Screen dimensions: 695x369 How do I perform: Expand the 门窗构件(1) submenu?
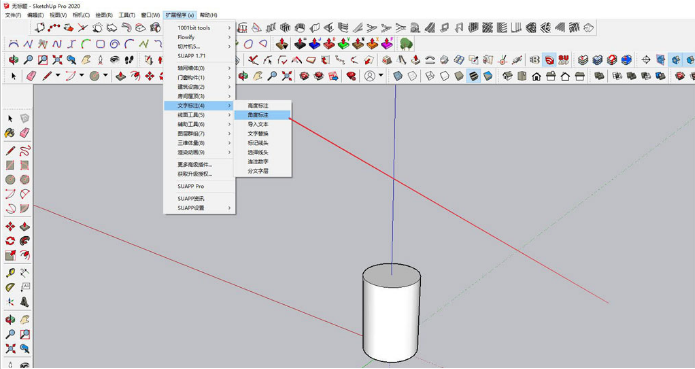(x=199, y=78)
